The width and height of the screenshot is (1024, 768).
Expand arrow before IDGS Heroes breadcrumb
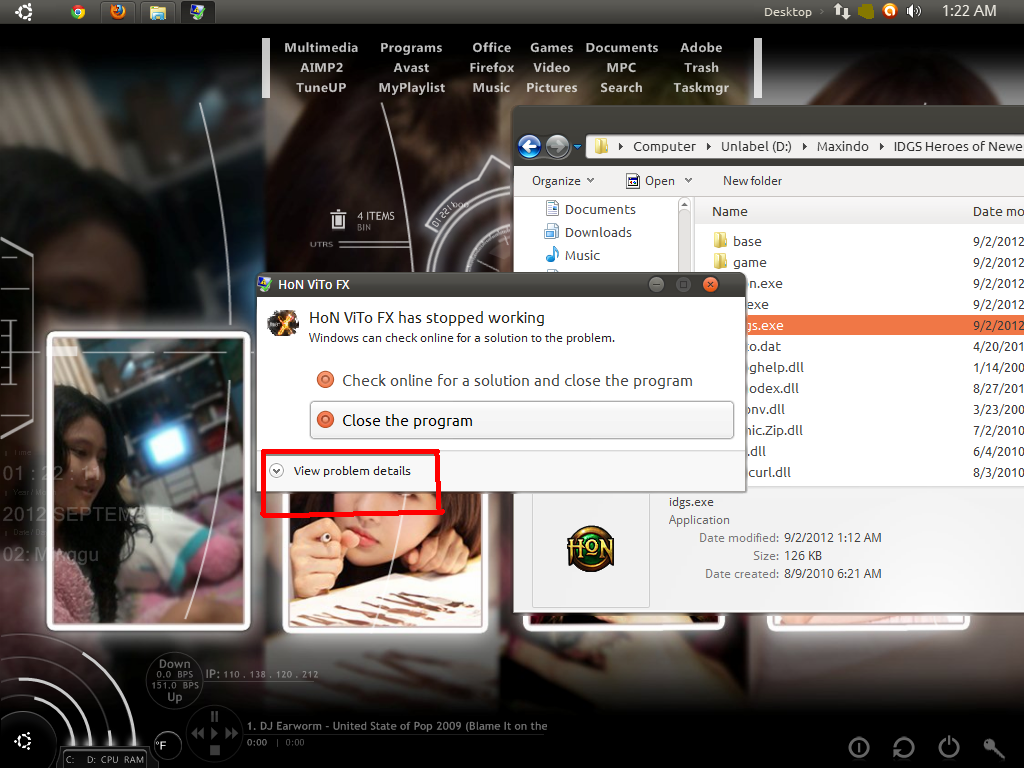coord(882,147)
